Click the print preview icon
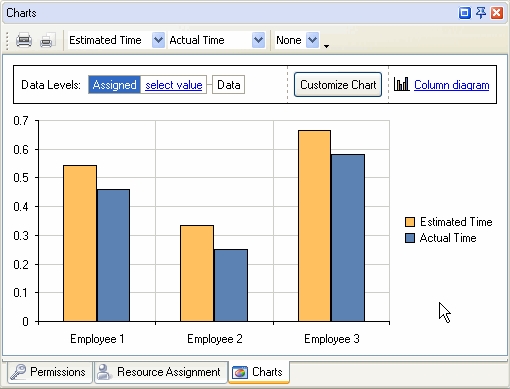Image resolution: width=510 pixels, height=389 pixels. [x=47, y=40]
